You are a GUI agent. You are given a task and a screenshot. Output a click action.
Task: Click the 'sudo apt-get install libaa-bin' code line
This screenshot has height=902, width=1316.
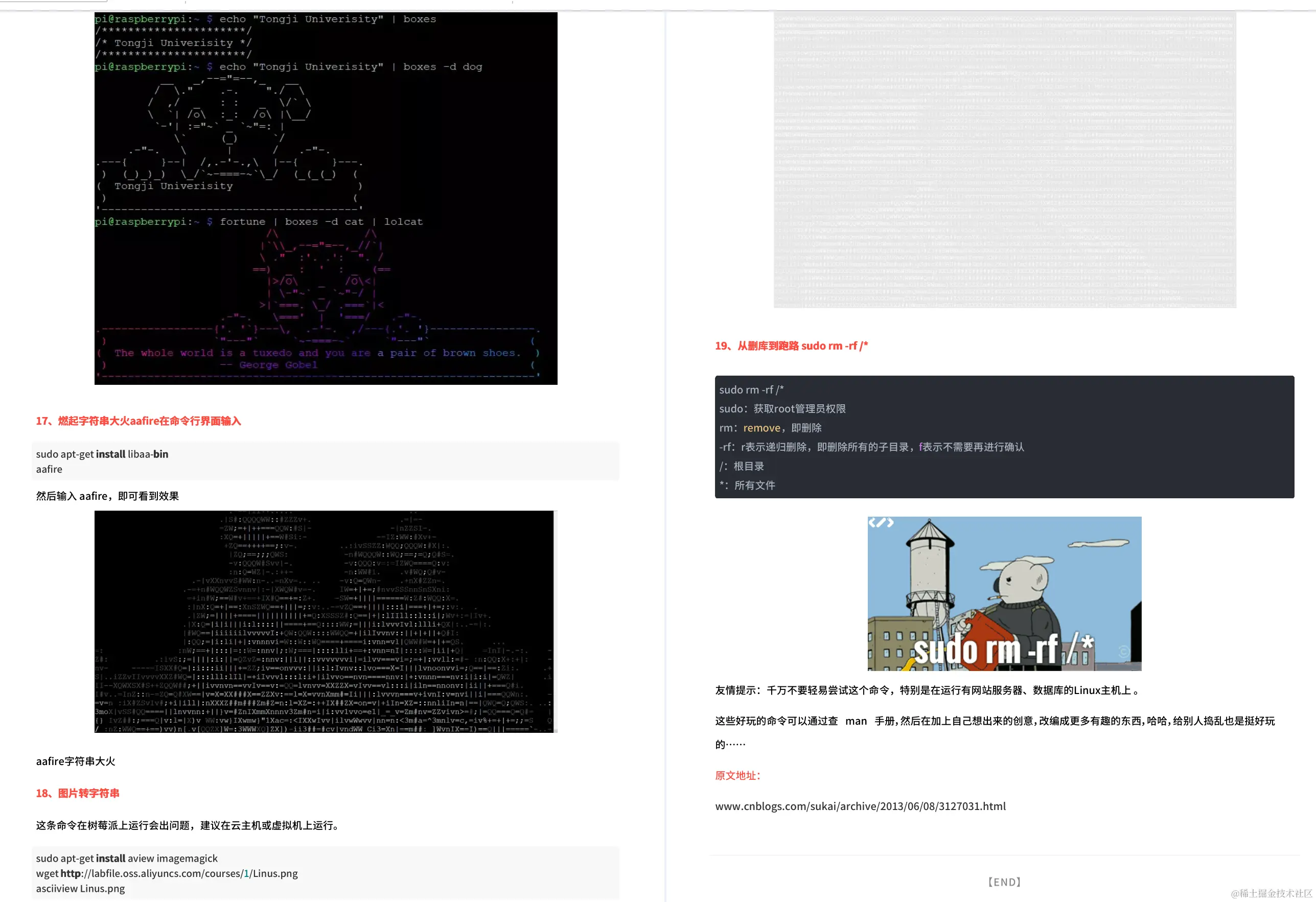(102, 454)
